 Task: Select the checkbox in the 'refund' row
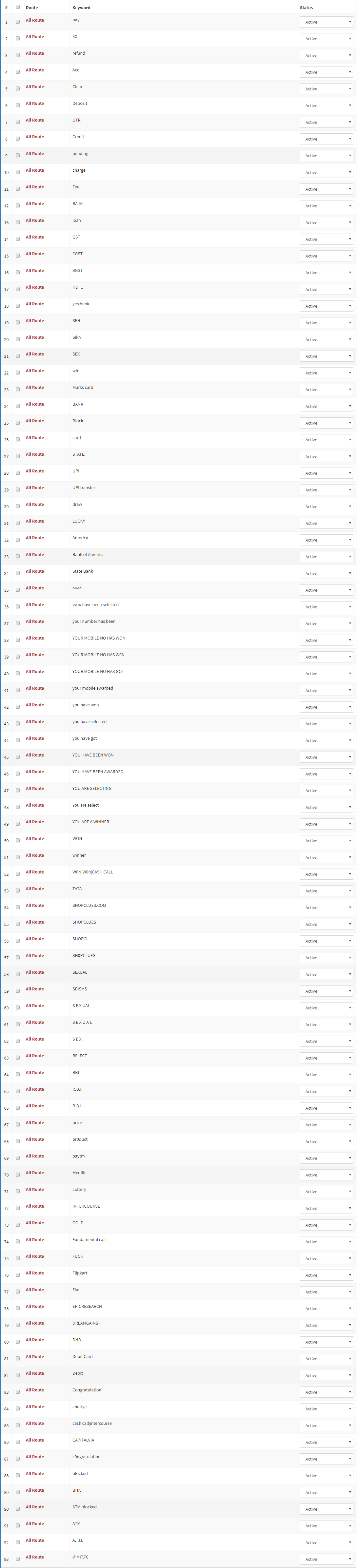pos(18,55)
